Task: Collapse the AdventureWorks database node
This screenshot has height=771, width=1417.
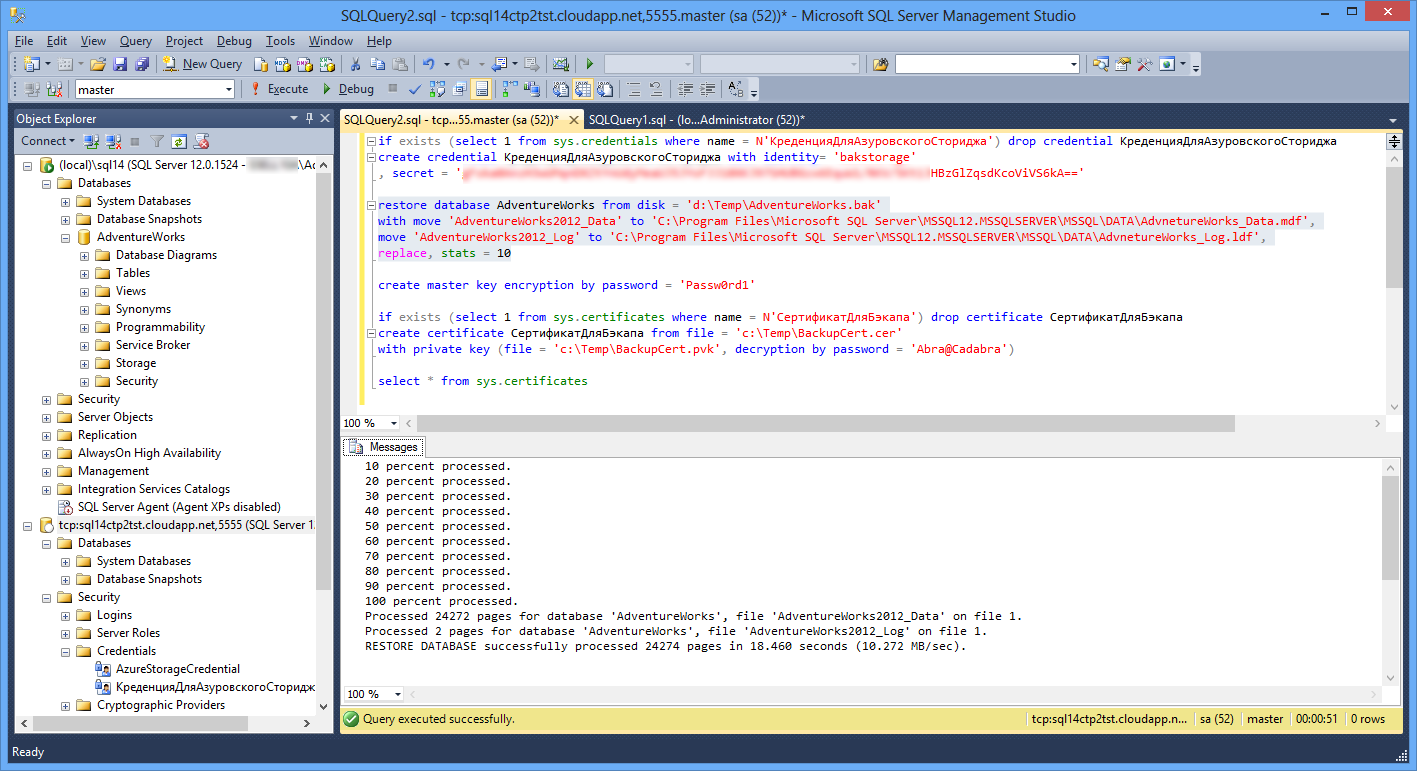Action: (x=66, y=237)
